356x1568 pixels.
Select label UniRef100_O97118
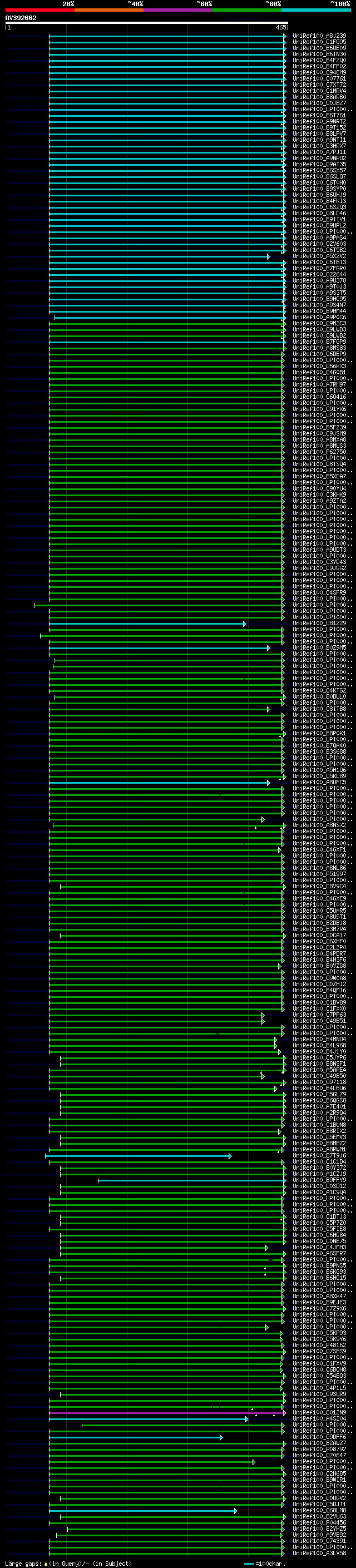(x=319, y=1082)
